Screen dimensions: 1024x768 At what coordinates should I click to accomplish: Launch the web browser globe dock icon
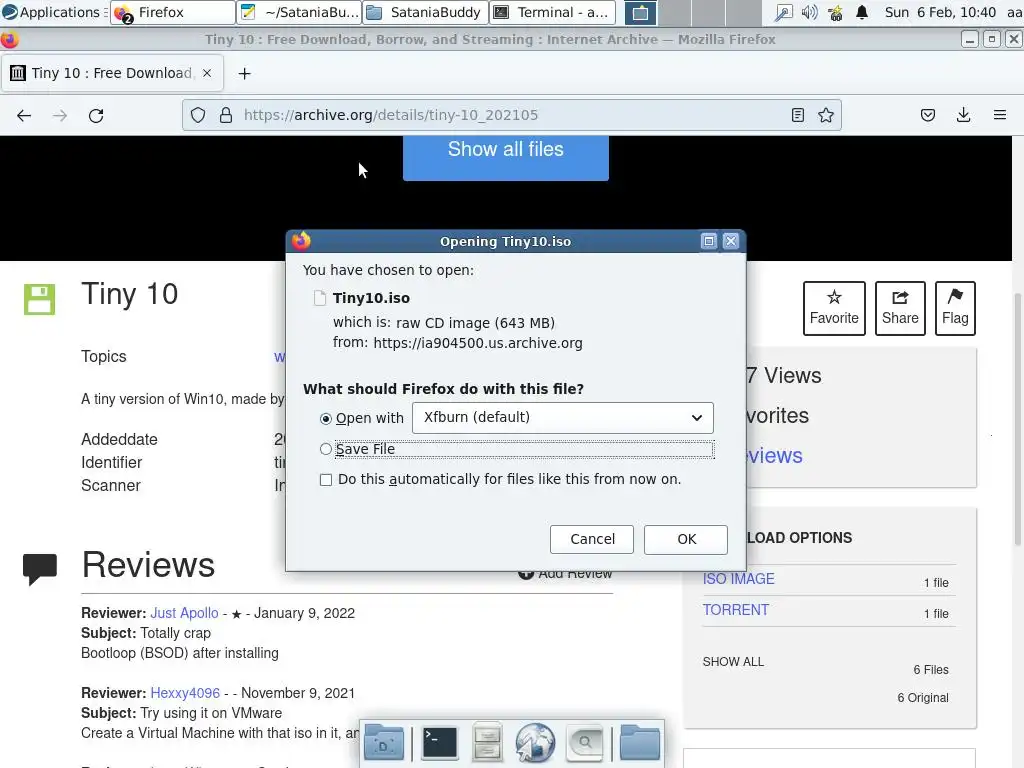pos(535,743)
